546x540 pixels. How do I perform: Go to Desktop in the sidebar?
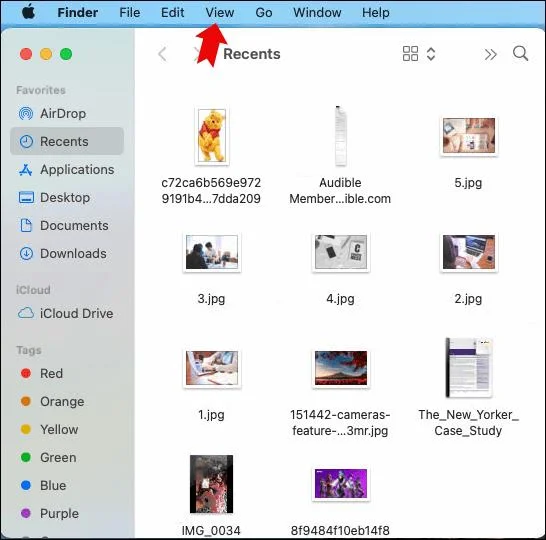(x=67, y=197)
